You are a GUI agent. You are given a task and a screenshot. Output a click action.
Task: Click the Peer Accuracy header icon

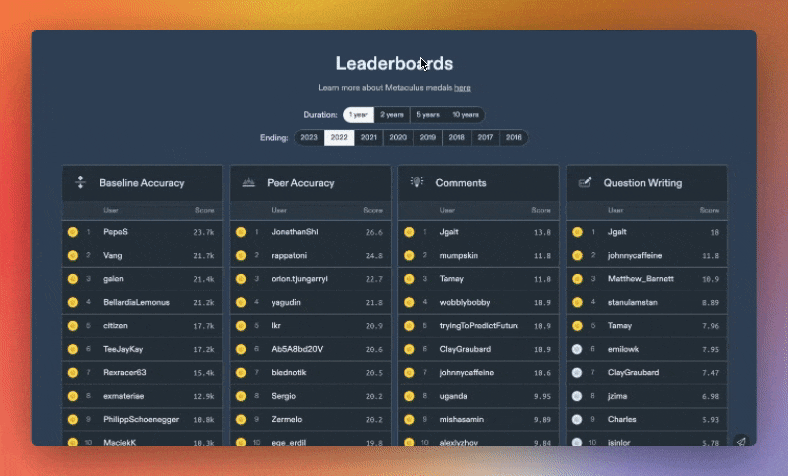point(248,183)
